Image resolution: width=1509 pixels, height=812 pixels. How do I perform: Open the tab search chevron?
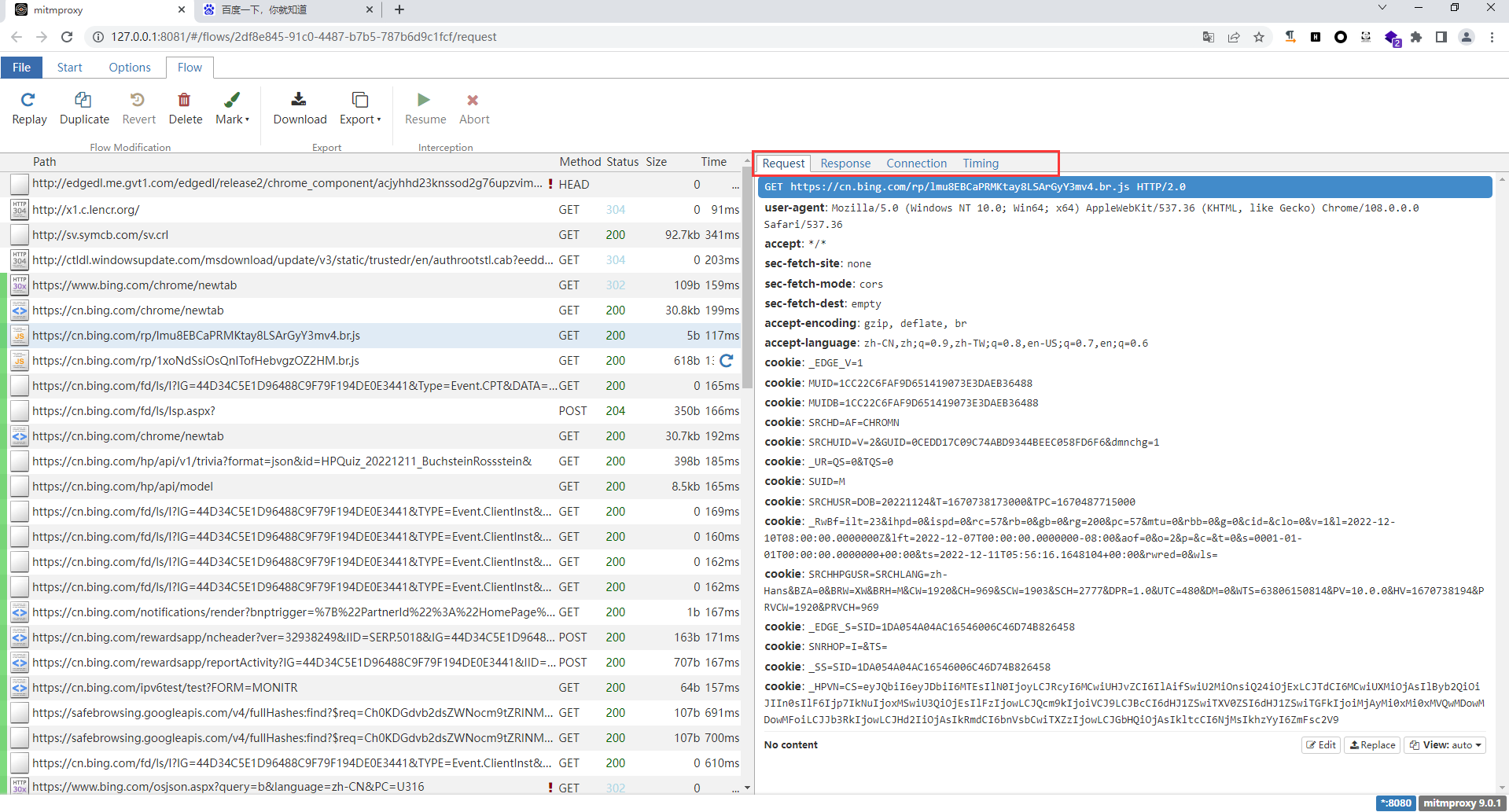(1382, 8)
